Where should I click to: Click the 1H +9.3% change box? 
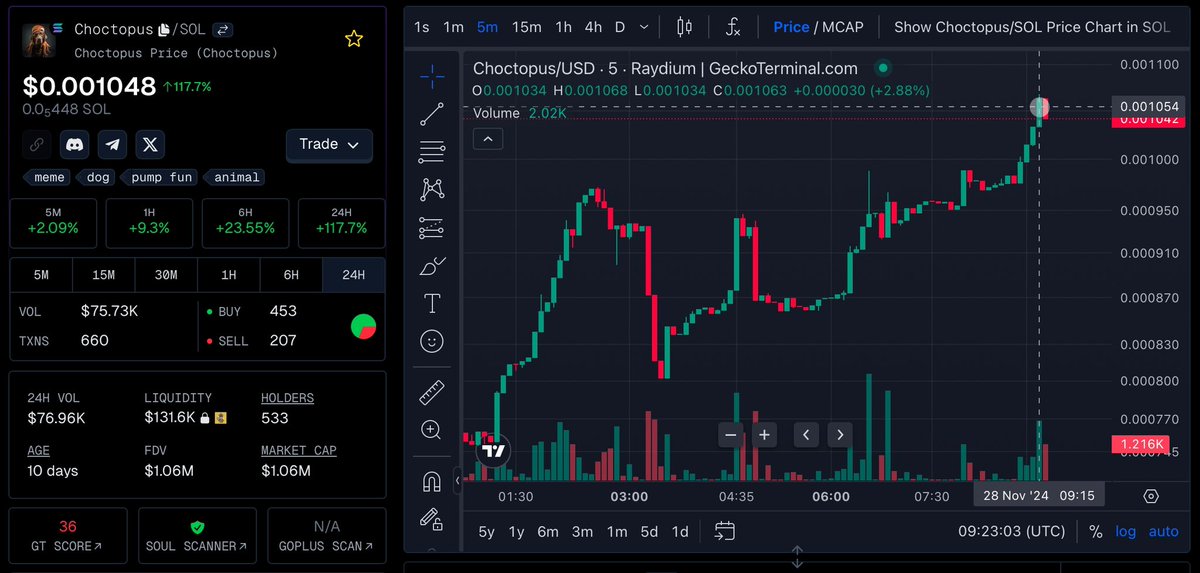pos(149,223)
